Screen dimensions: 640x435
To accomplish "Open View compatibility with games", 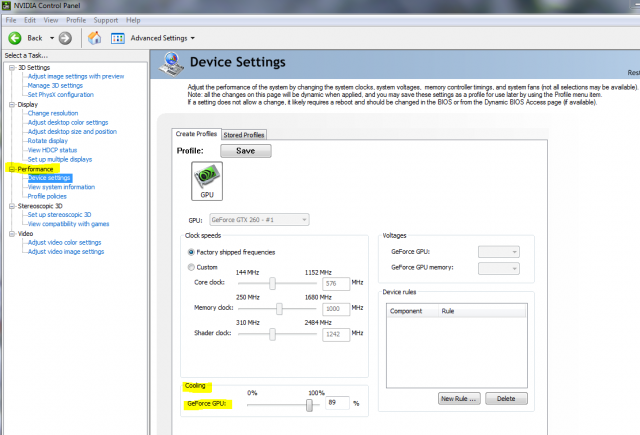I will [68, 224].
